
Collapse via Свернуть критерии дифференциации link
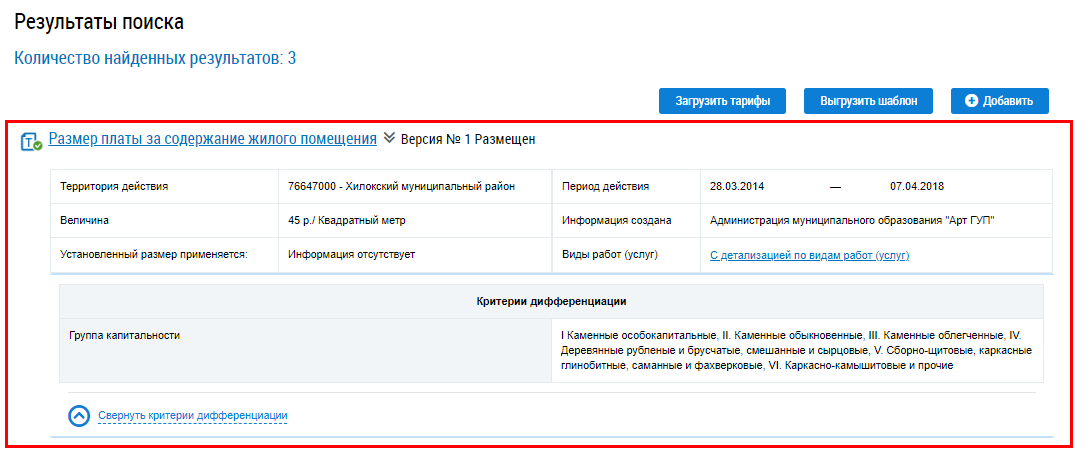192,416
